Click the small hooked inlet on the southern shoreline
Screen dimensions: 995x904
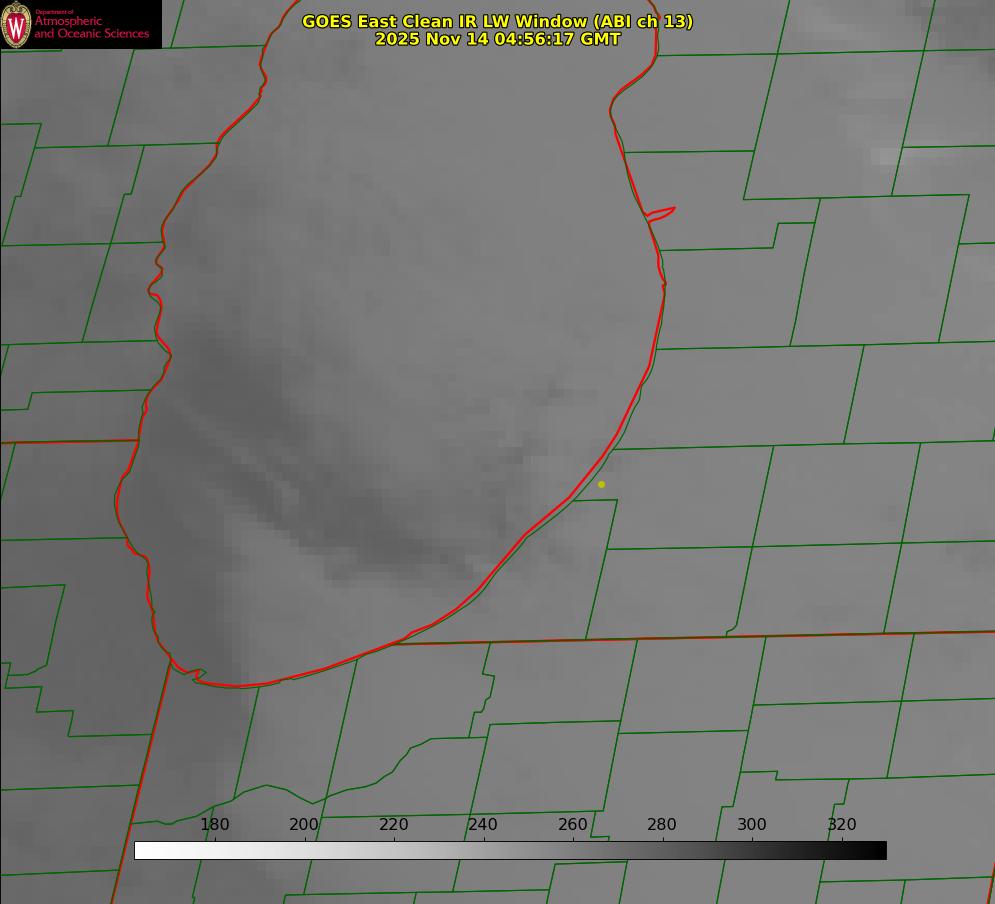coord(195,675)
